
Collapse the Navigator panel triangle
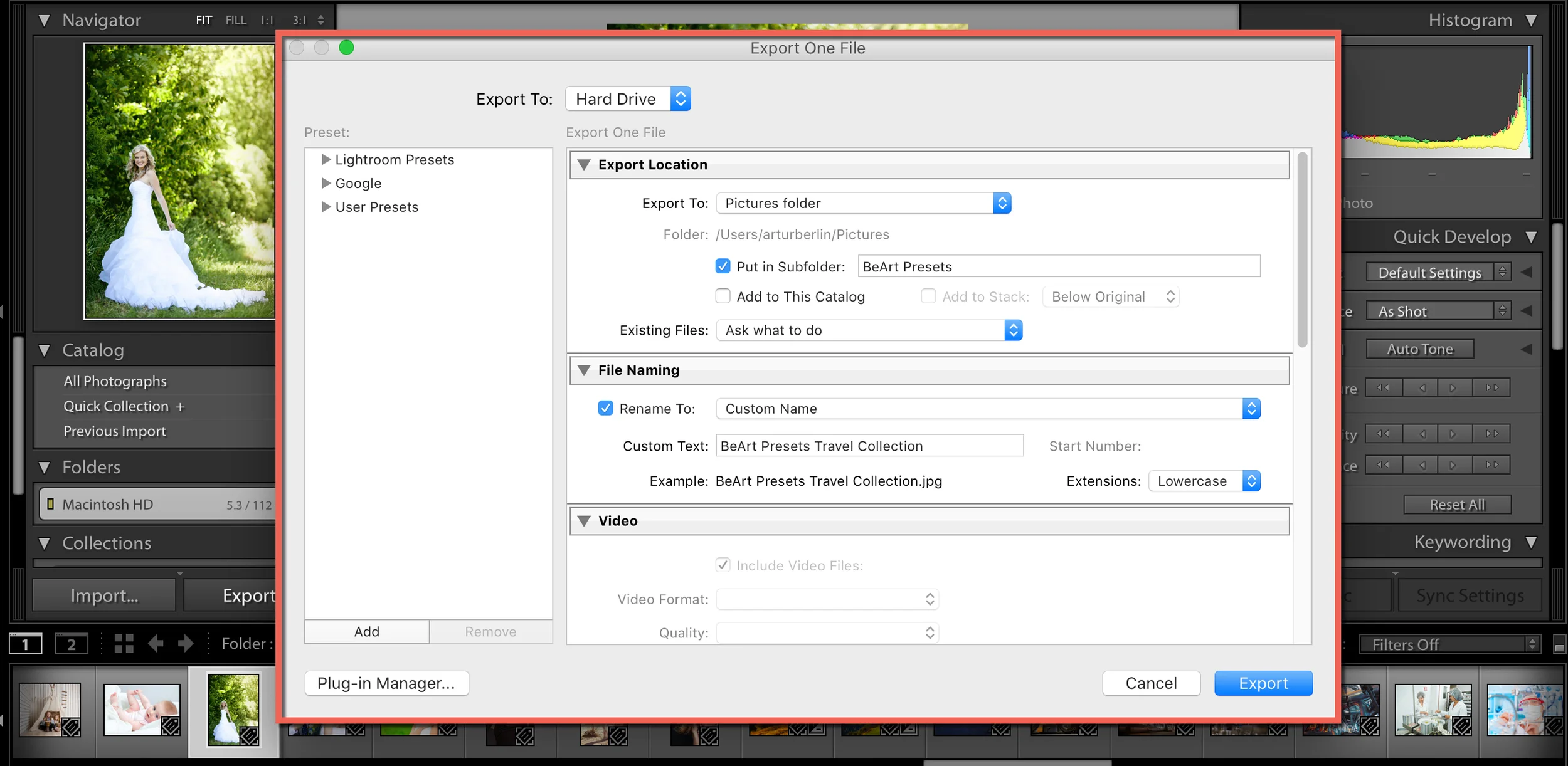pos(45,20)
